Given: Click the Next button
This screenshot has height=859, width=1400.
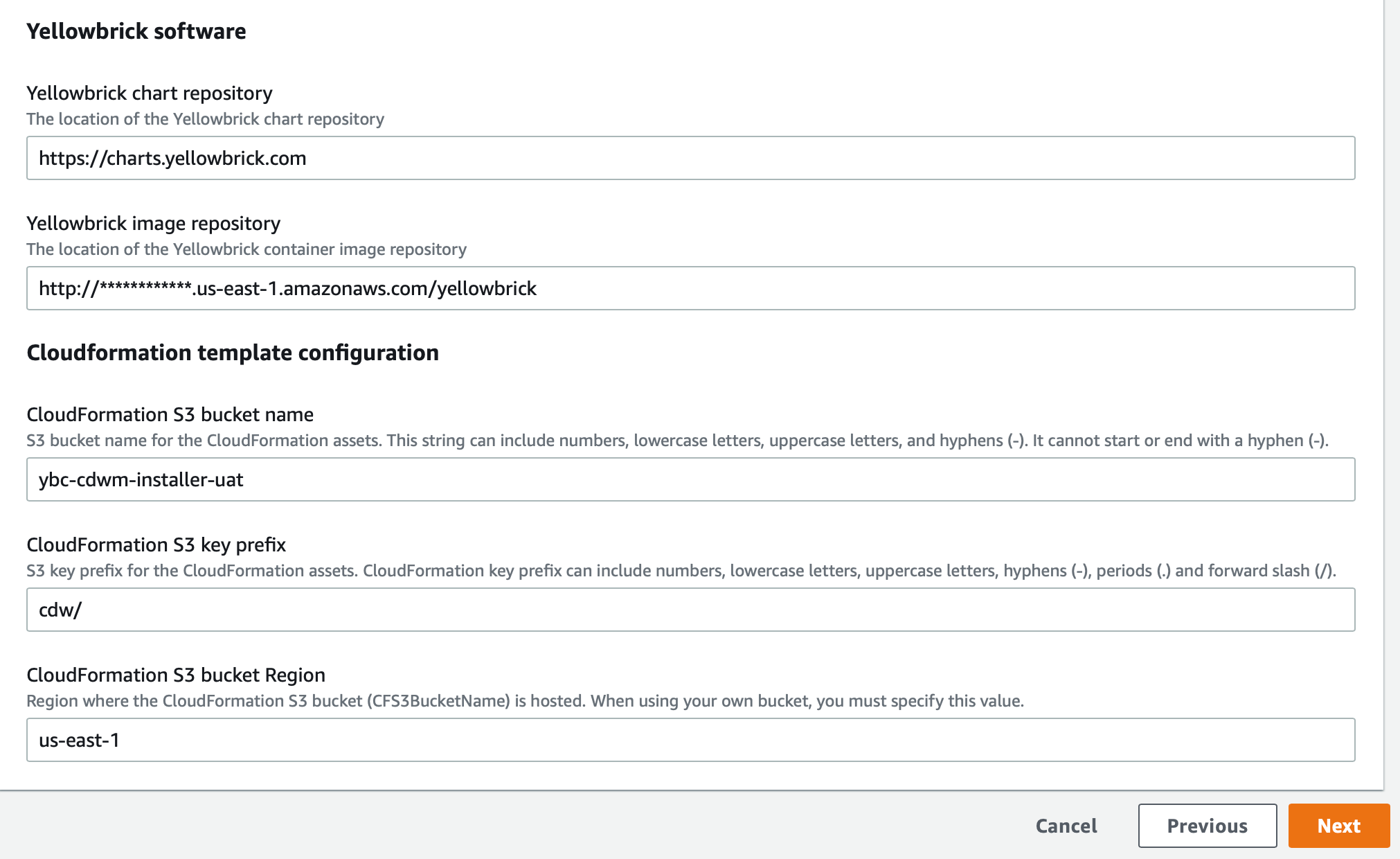Looking at the screenshot, I should click(1338, 825).
